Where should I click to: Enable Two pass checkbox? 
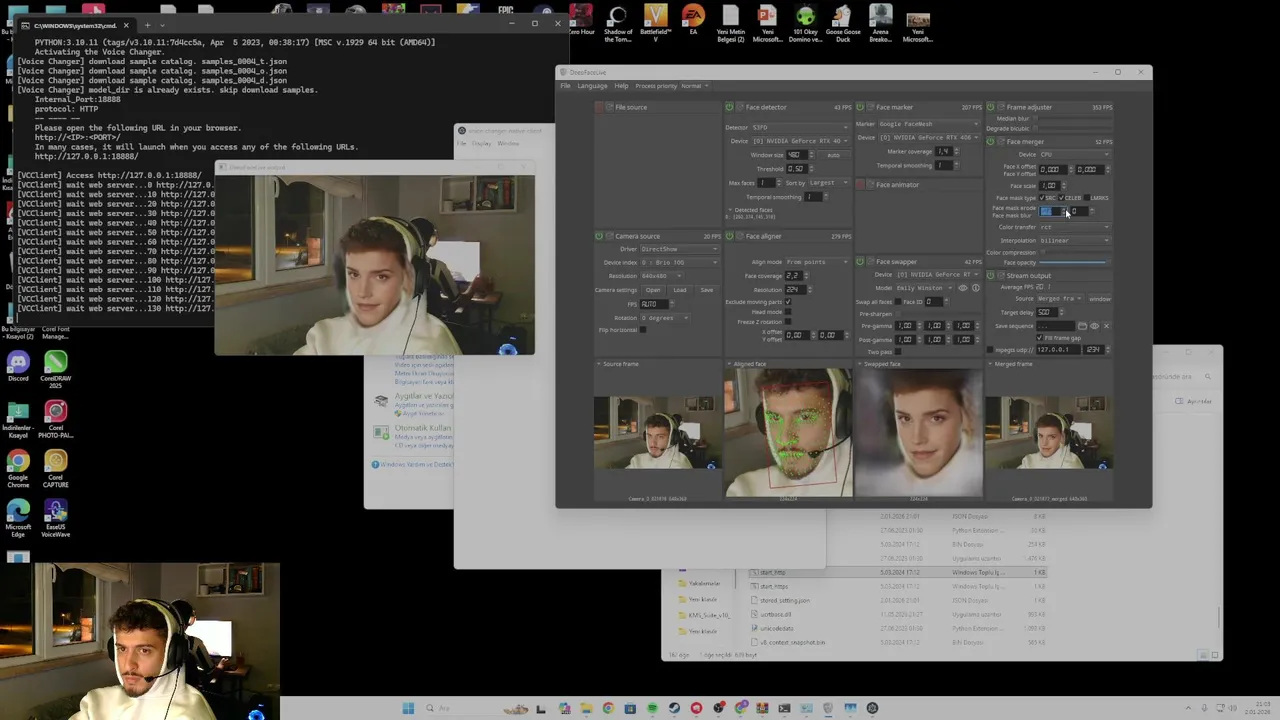pos(898,351)
